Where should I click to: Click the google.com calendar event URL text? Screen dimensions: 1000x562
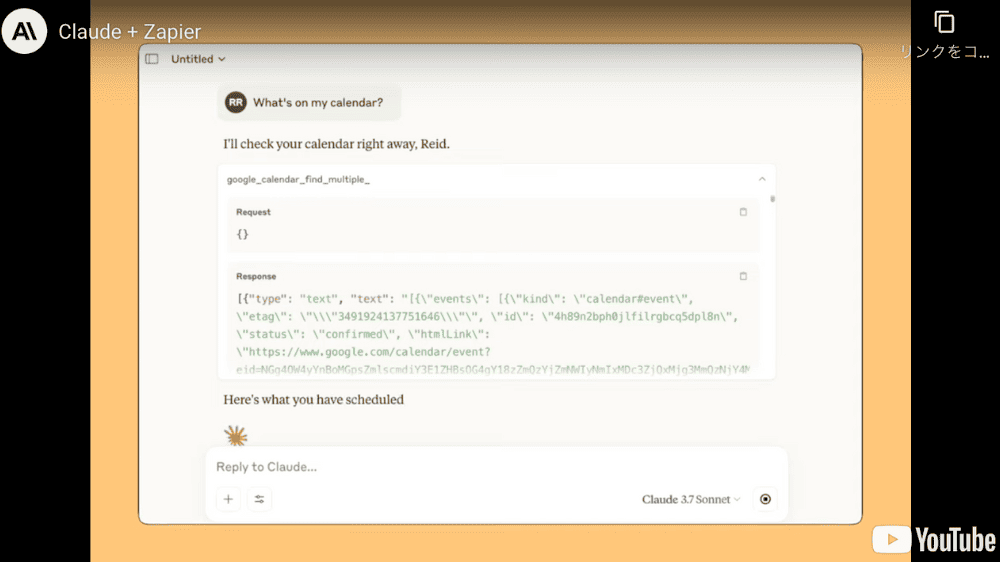(x=364, y=352)
